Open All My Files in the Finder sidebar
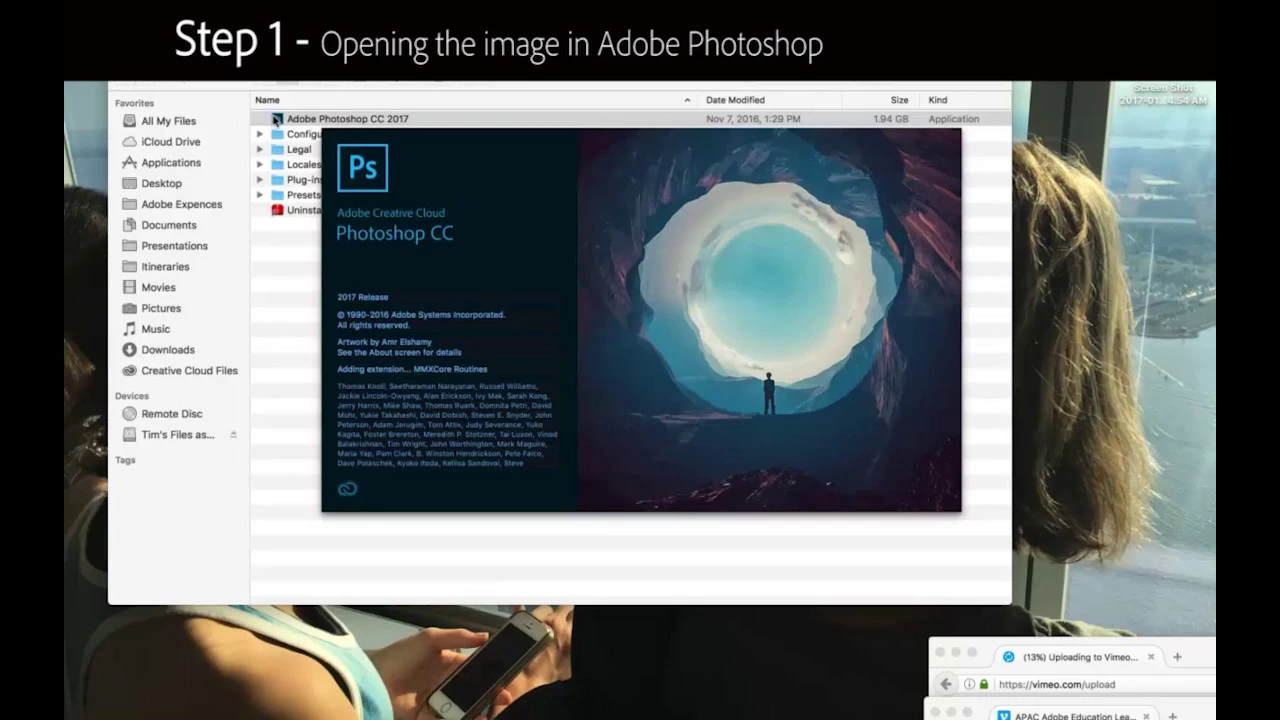 click(168, 121)
